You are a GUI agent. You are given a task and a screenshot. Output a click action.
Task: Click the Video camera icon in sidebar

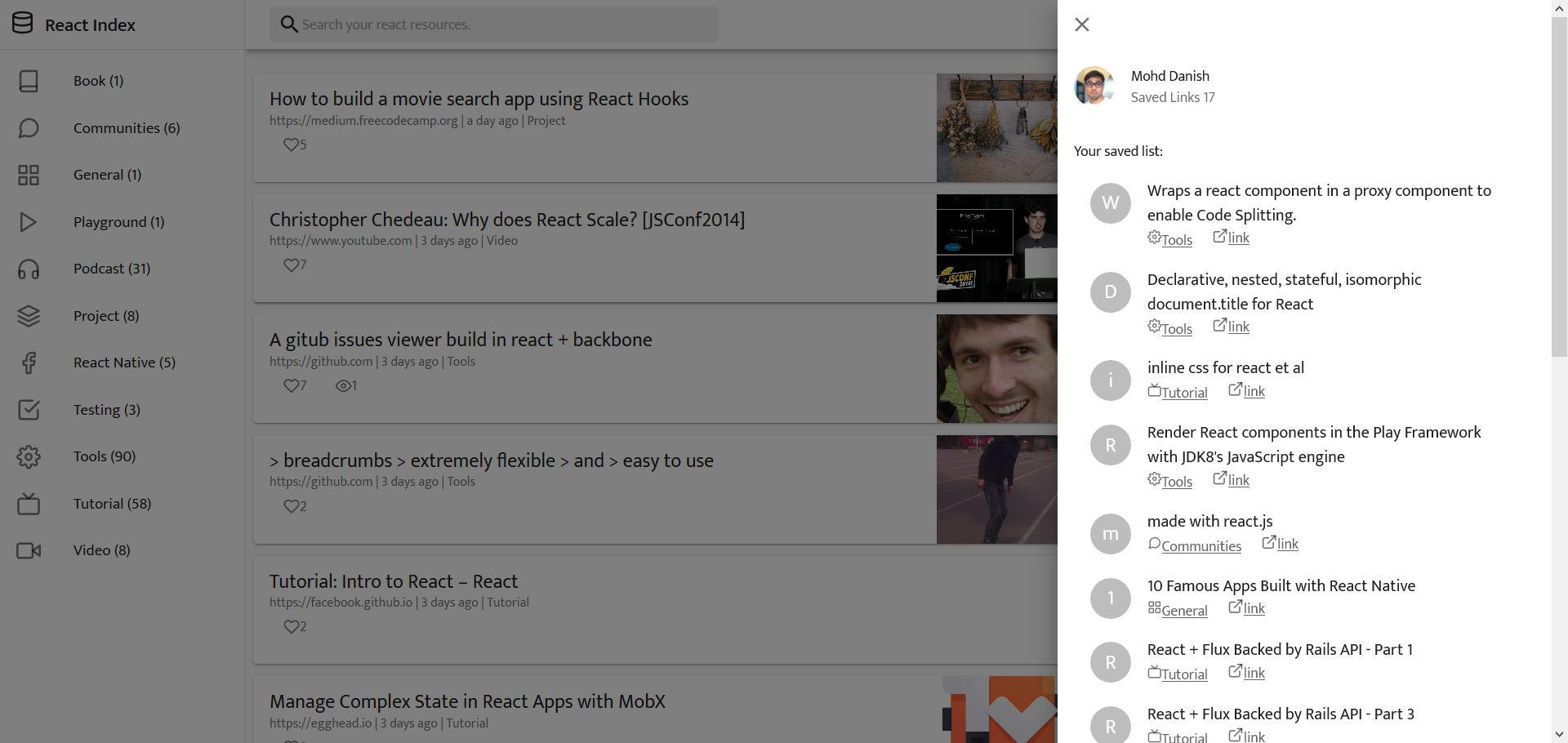pyautogui.click(x=29, y=550)
